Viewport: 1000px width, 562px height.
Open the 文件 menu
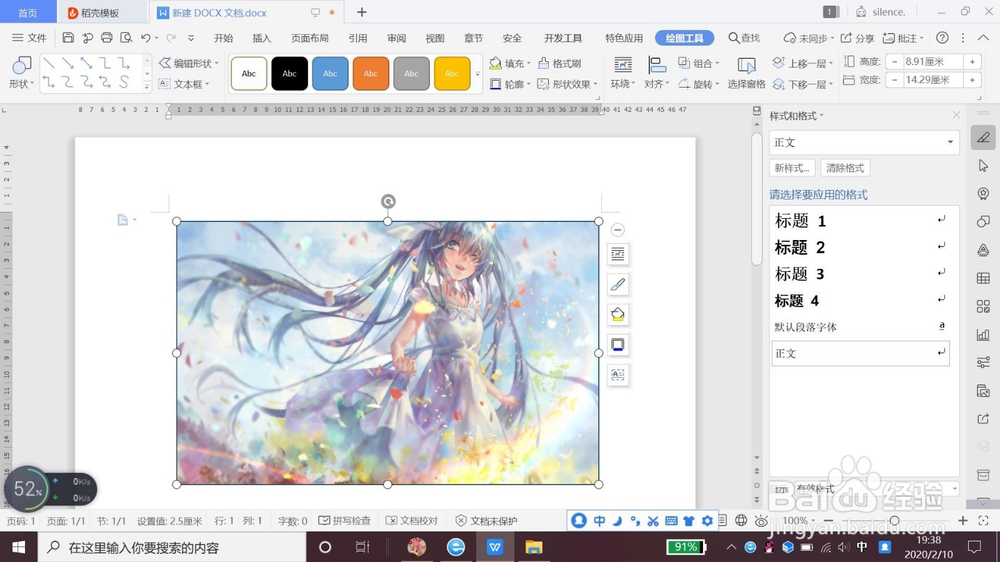(x=29, y=38)
